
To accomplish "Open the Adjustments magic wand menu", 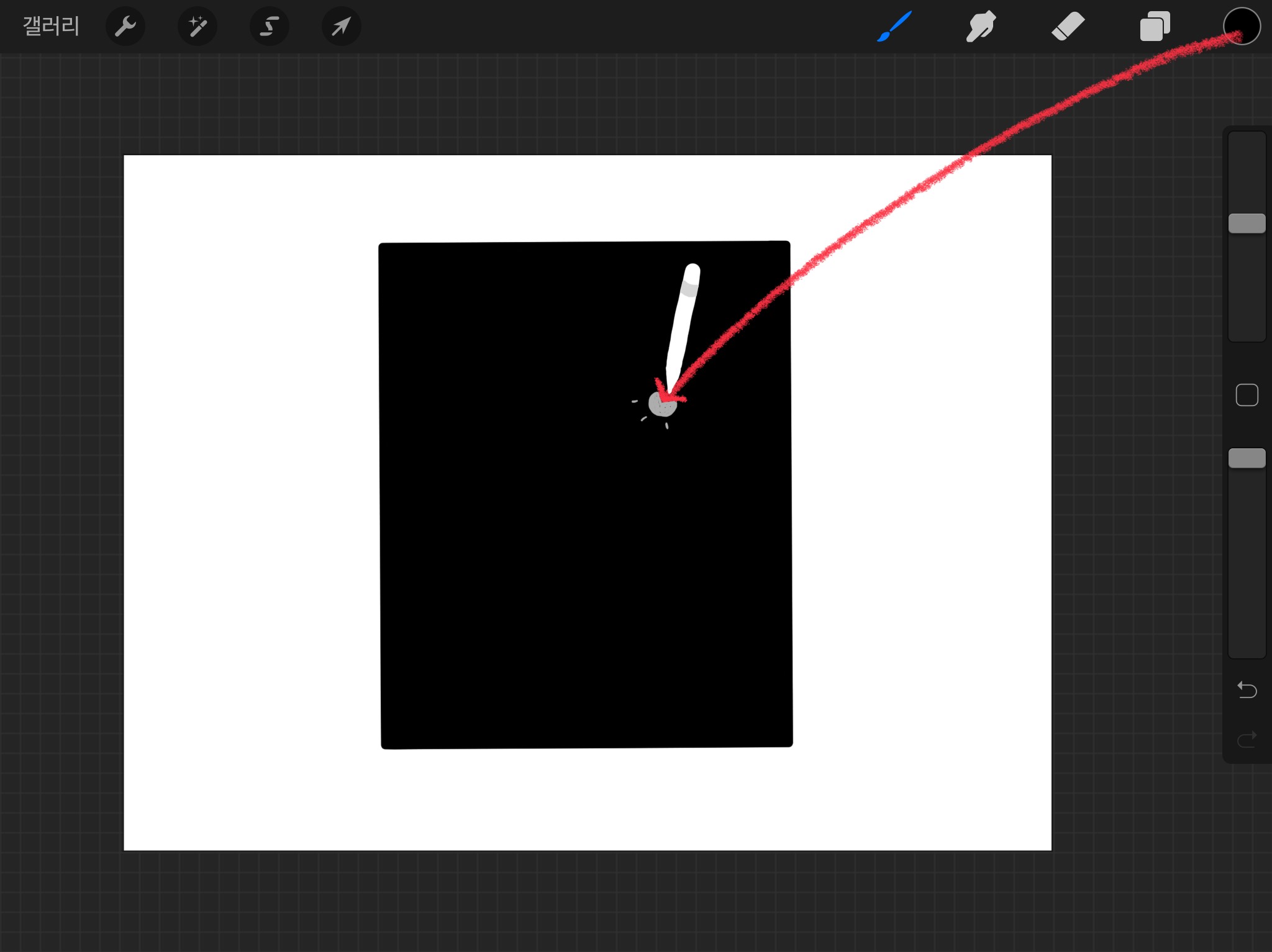I will tap(198, 27).
